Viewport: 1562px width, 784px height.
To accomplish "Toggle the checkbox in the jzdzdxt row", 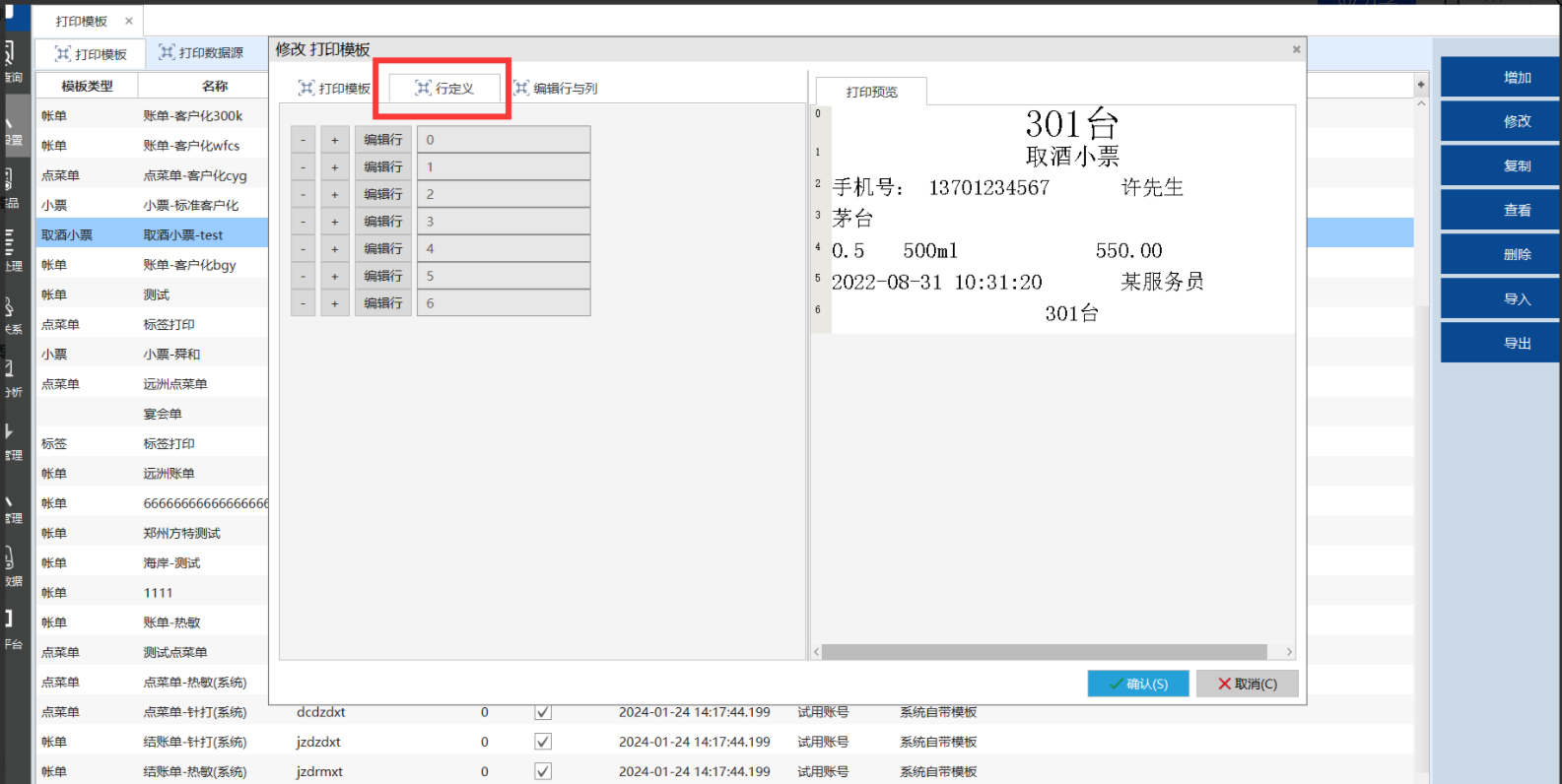I will (x=543, y=742).
